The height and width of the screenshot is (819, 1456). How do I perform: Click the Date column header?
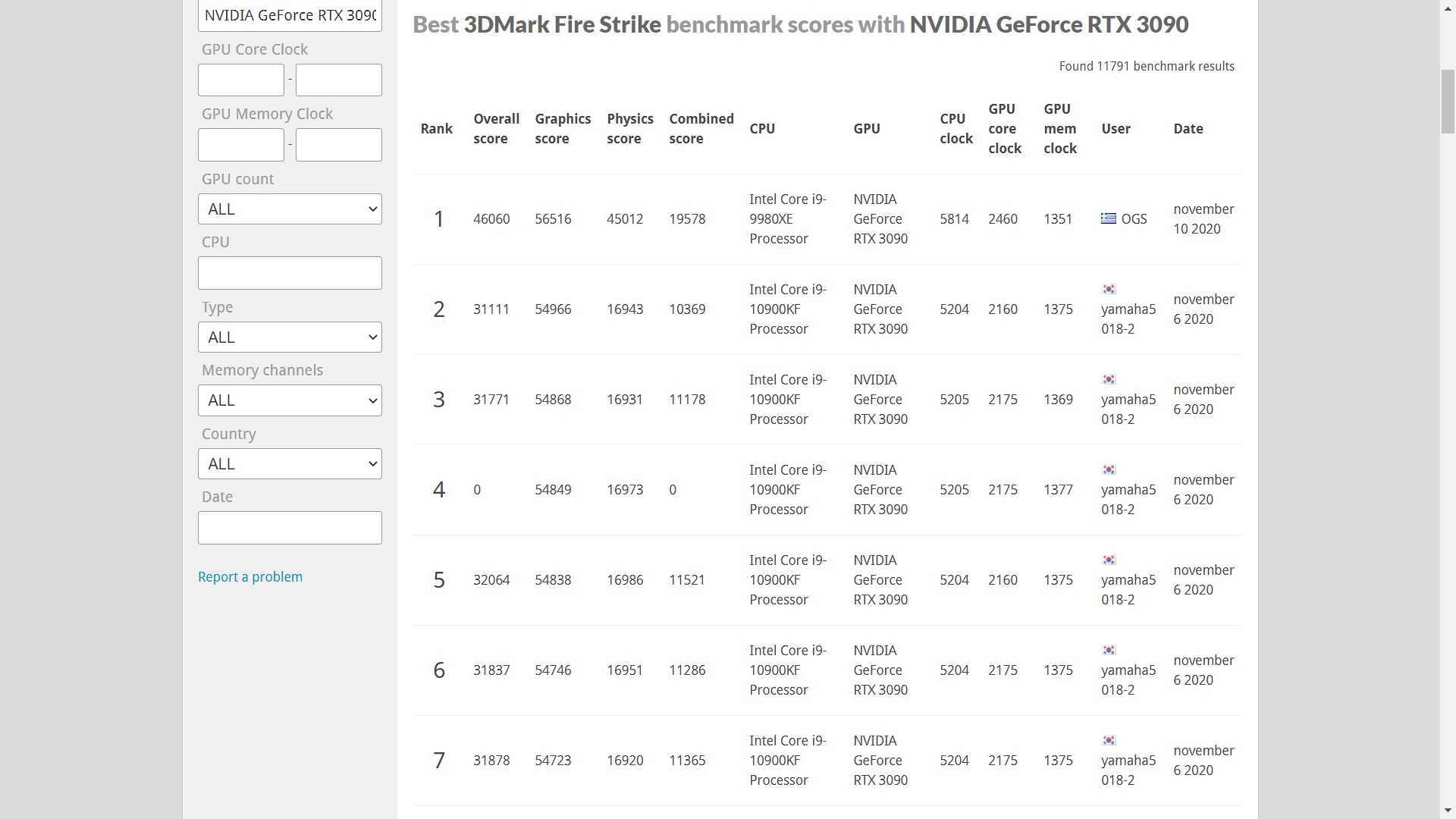[x=1188, y=129]
